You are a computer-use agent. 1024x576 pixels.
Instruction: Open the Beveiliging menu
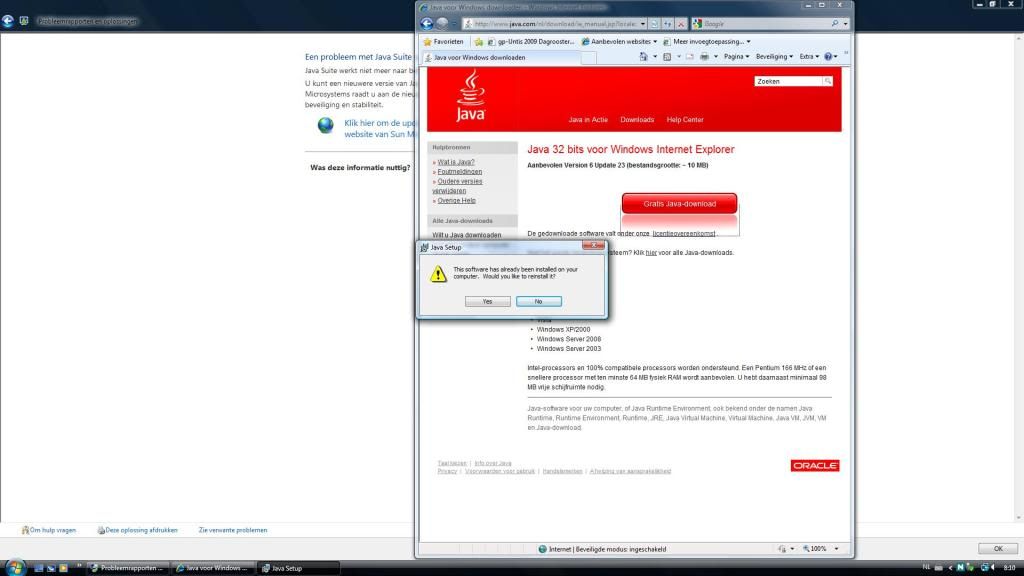click(x=775, y=56)
